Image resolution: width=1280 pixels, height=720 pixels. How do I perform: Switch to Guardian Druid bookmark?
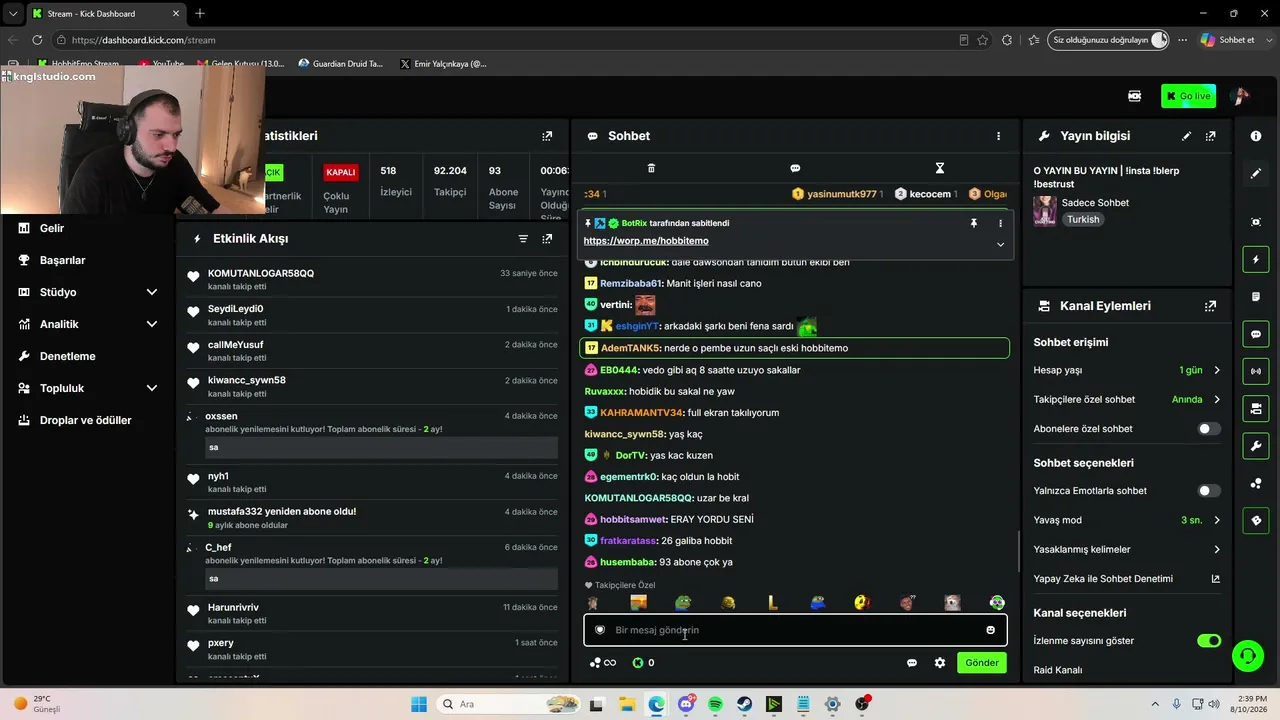click(340, 64)
